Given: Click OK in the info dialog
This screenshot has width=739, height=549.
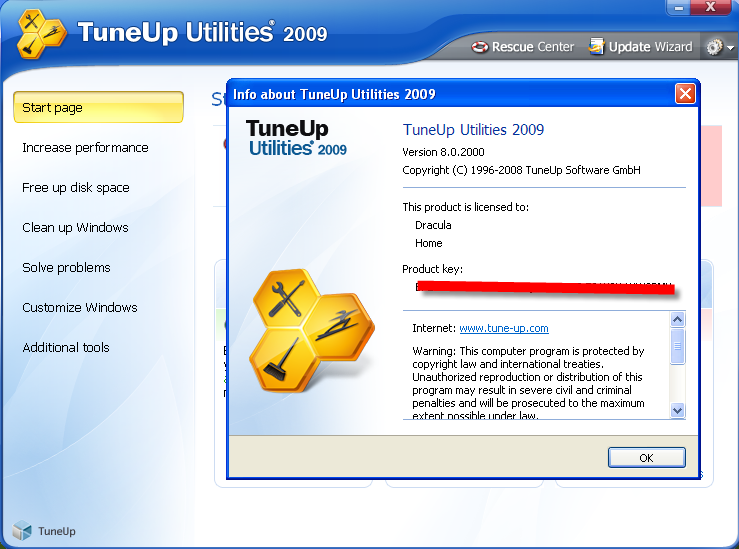Looking at the screenshot, I should click(x=647, y=458).
